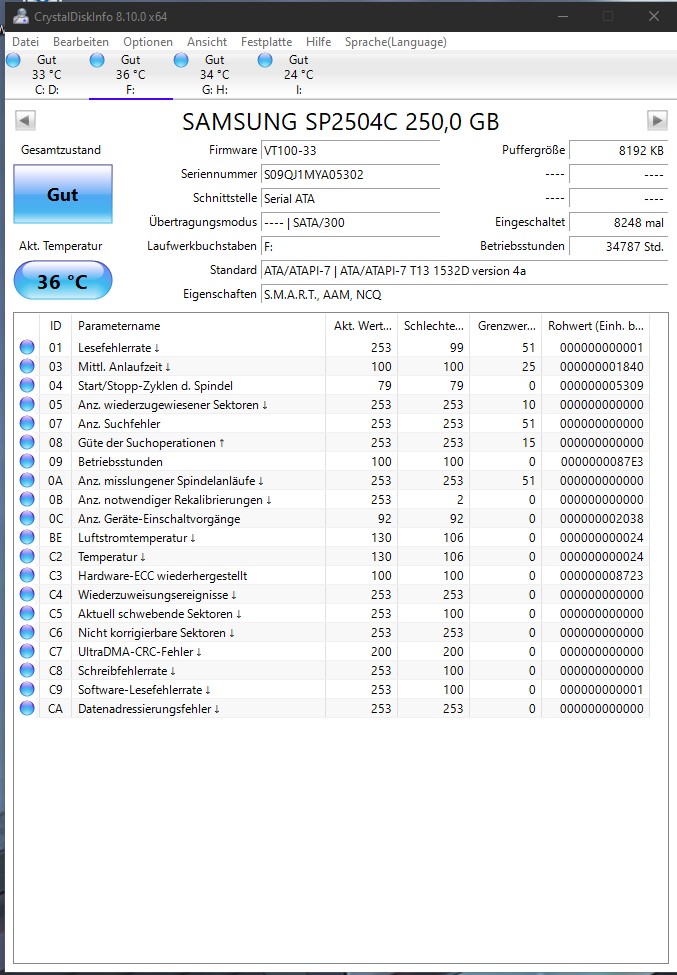Click status orb for Temperatur row C2
The image size is (677, 975).
(x=27, y=556)
